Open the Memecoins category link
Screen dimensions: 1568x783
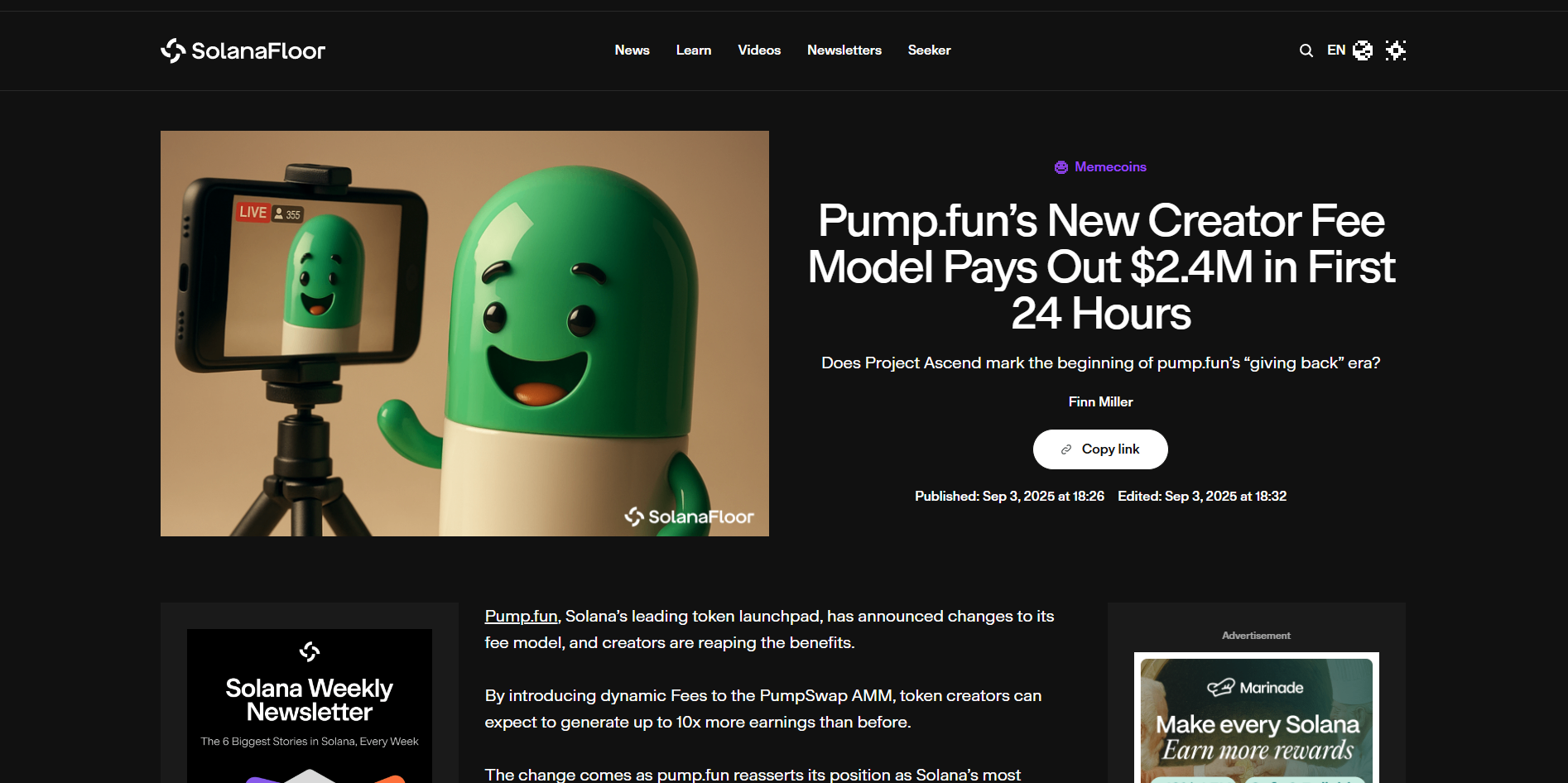pos(1110,167)
